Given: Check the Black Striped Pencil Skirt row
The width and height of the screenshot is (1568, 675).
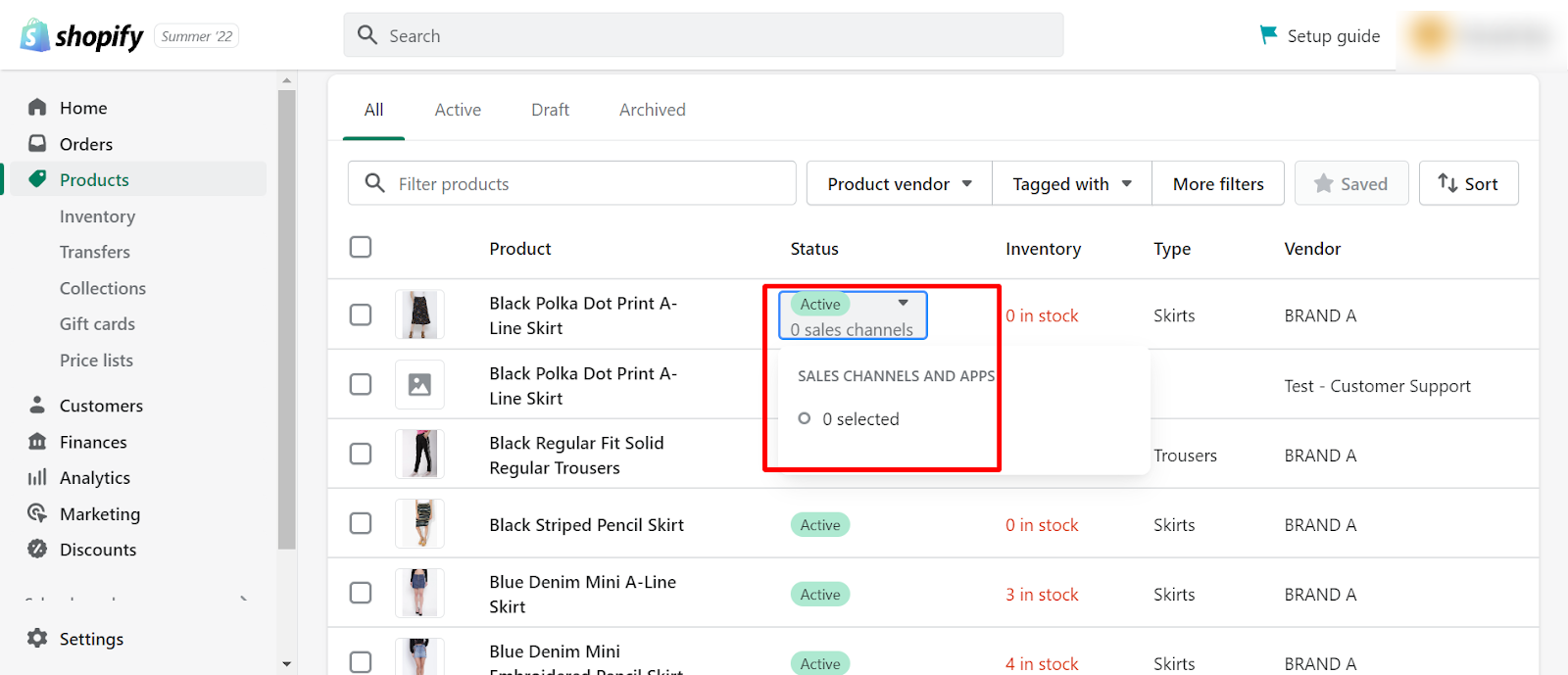Looking at the screenshot, I should pyautogui.click(x=361, y=523).
